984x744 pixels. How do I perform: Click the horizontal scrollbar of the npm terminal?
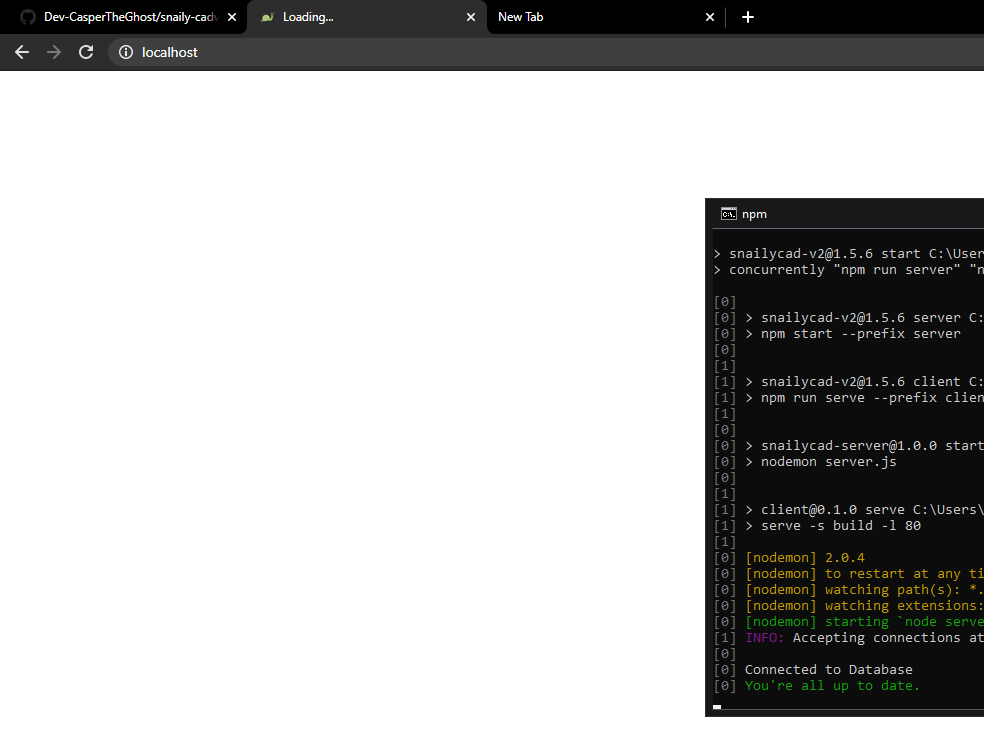click(x=717, y=707)
